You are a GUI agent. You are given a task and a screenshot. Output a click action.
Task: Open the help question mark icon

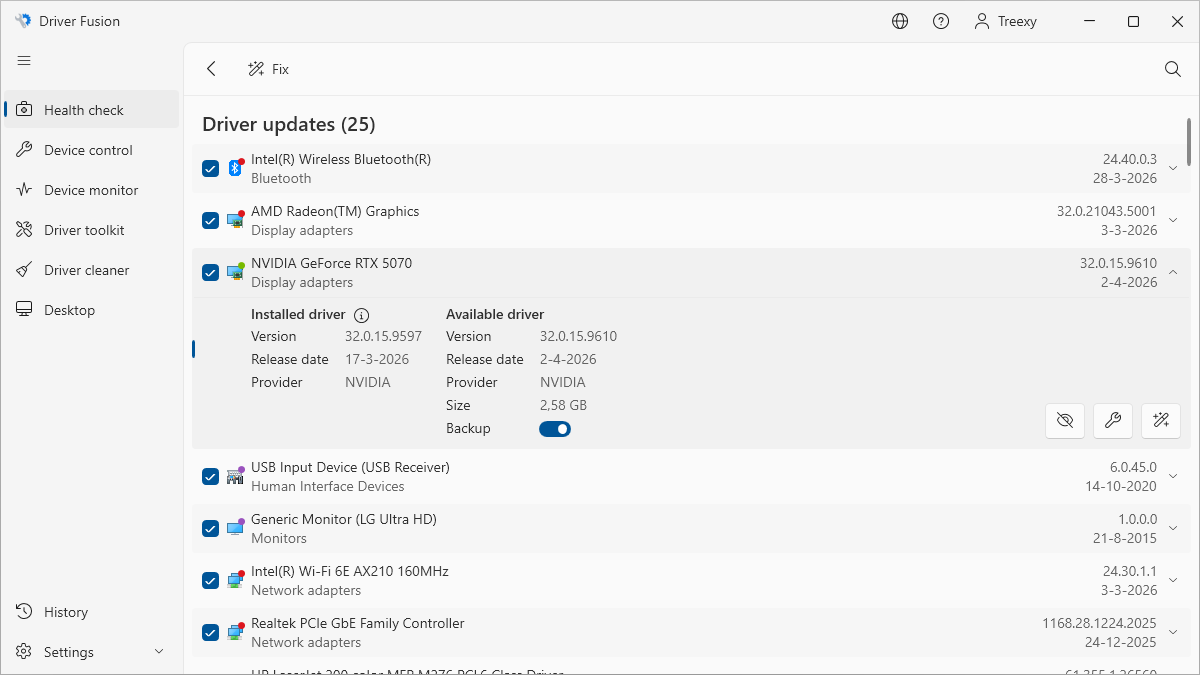(x=941, y=21)
